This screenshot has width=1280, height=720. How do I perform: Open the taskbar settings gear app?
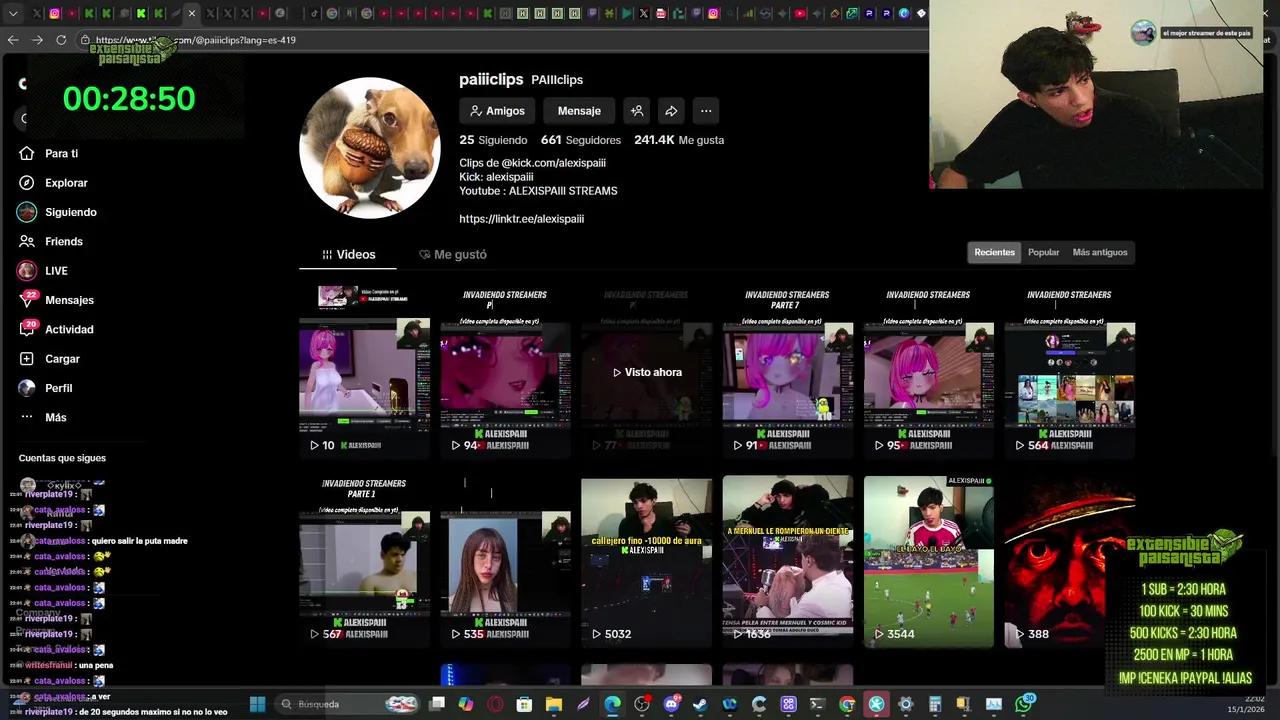click(905, 704)
